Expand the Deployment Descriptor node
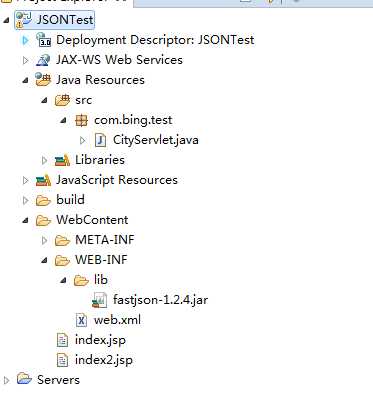The height and width of the screenshot is (394, 373). pyautogui.click(x=25, y=40)
